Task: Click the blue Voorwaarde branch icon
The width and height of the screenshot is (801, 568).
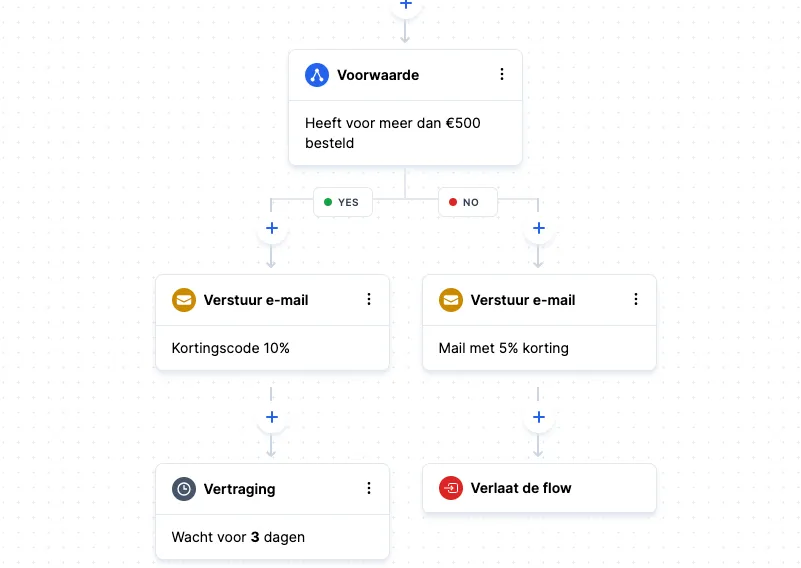Action: [317, 75]
